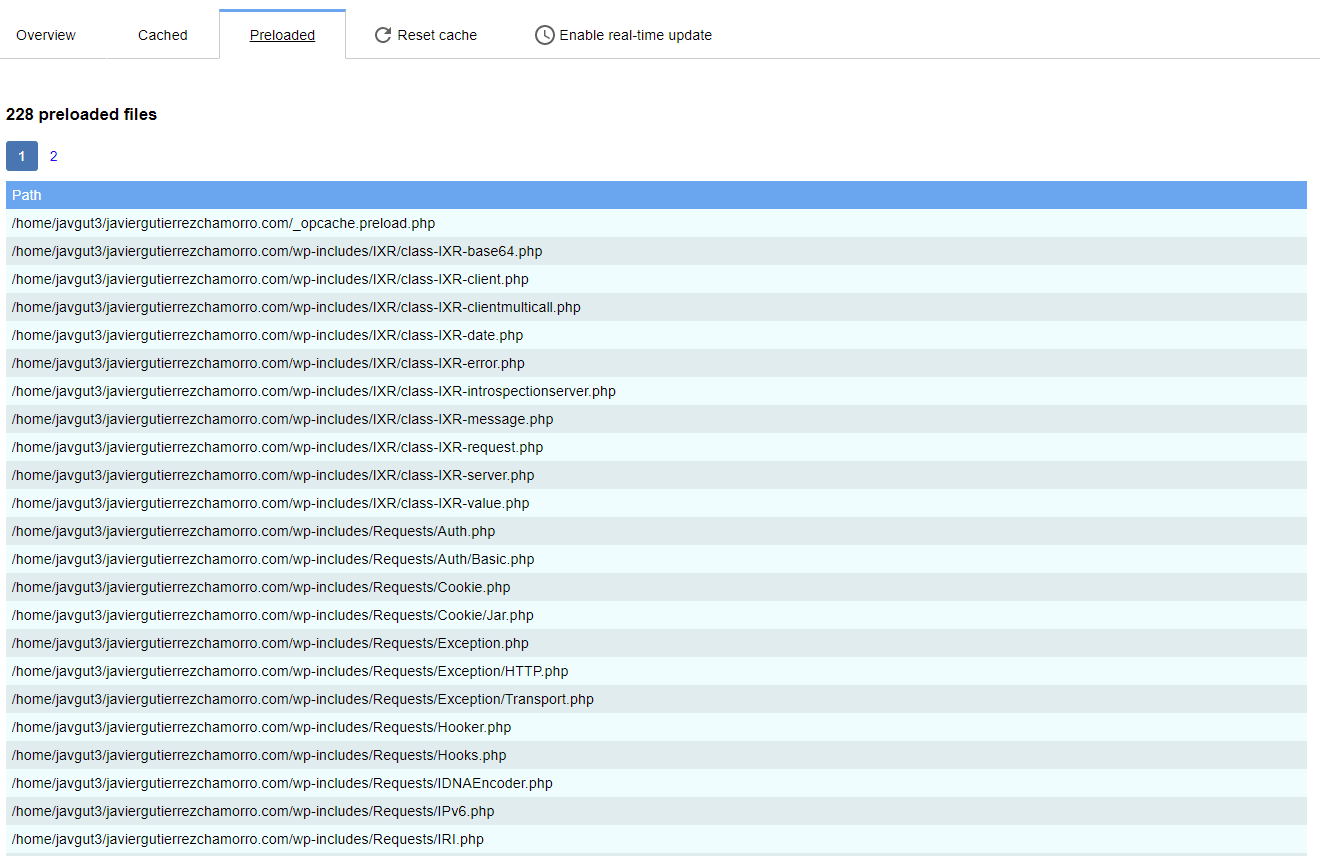The height and width of the screenshot is (856, 1320).
Task: Click the Path column header
Action: click(27, 195)
